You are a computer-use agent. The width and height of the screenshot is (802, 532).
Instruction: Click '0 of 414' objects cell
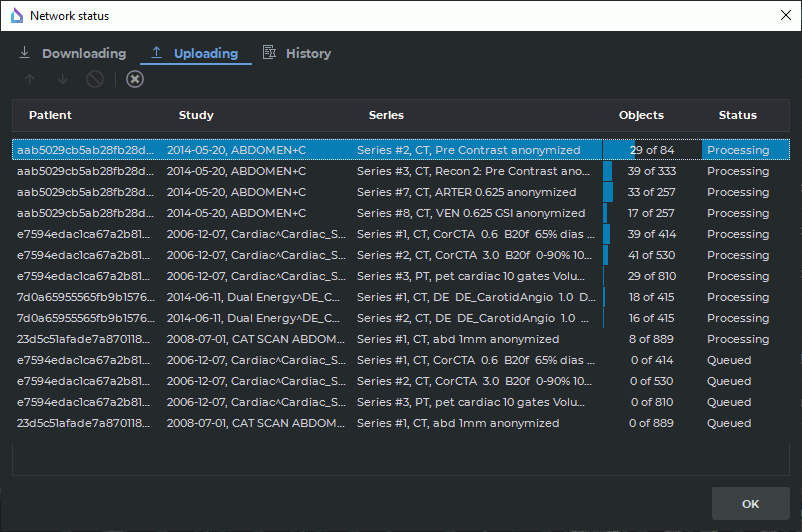652,360
